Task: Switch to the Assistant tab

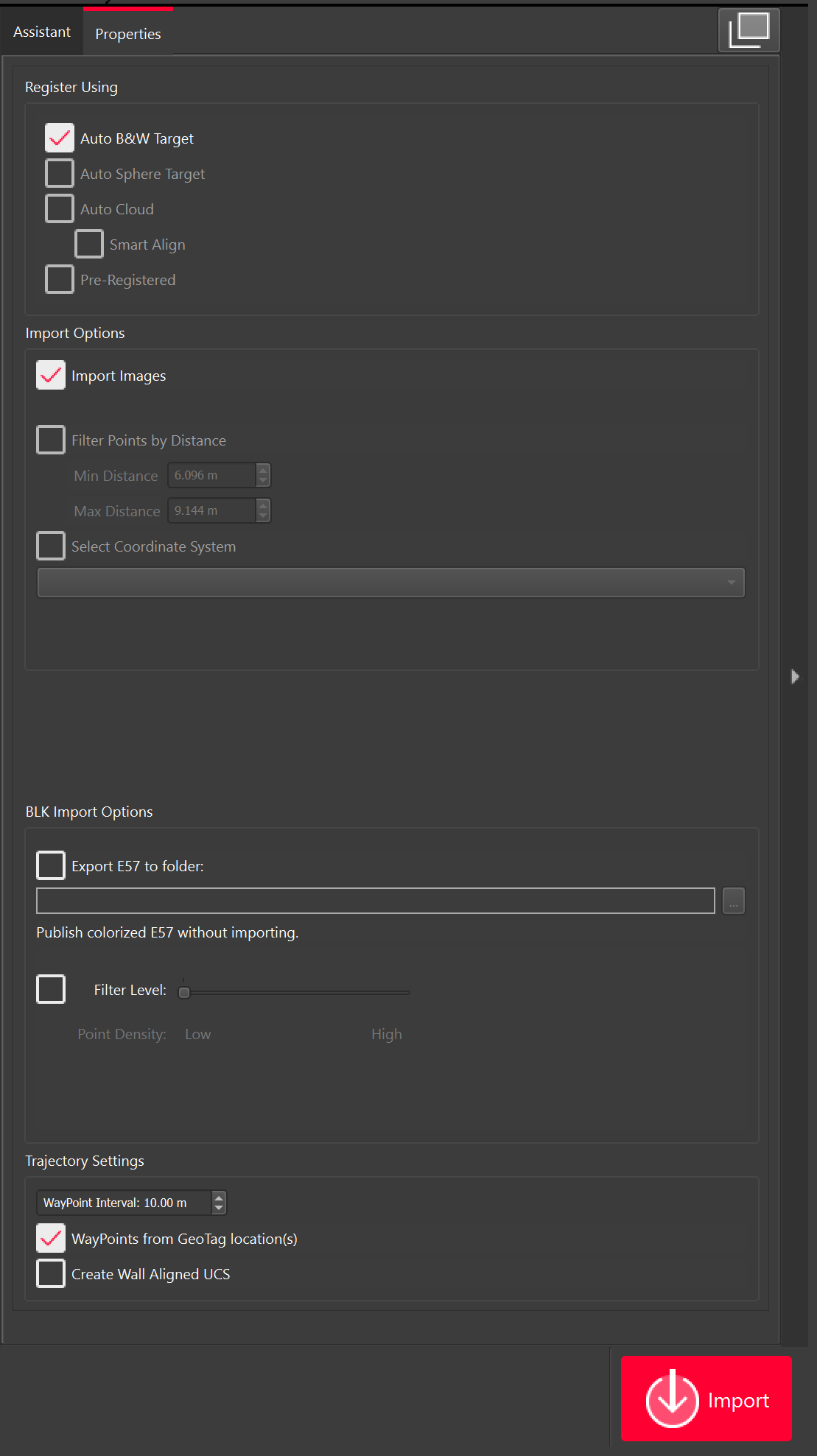Action: point(42,32)
